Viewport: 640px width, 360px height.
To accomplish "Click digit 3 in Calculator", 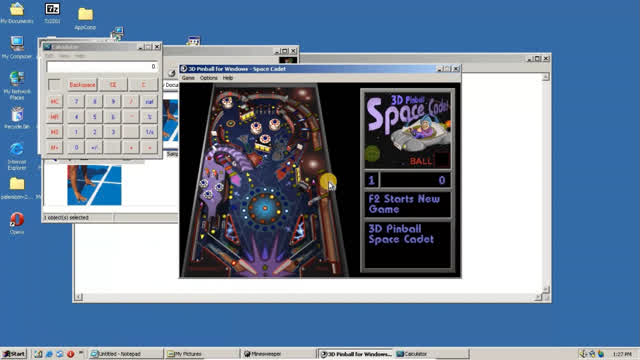I will 113,132.
